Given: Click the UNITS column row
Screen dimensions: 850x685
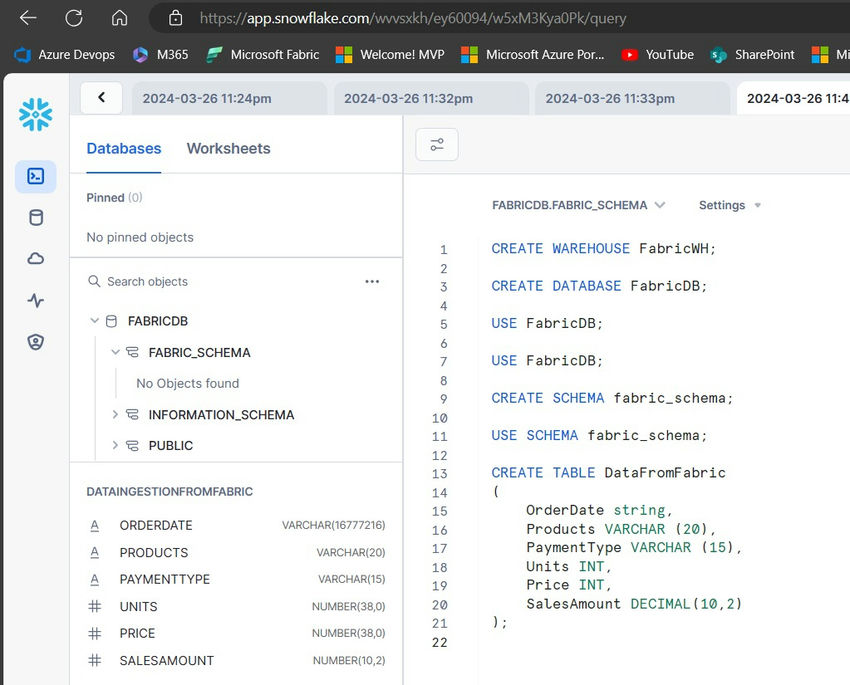Looking at the screenshot, I should 236,606.
